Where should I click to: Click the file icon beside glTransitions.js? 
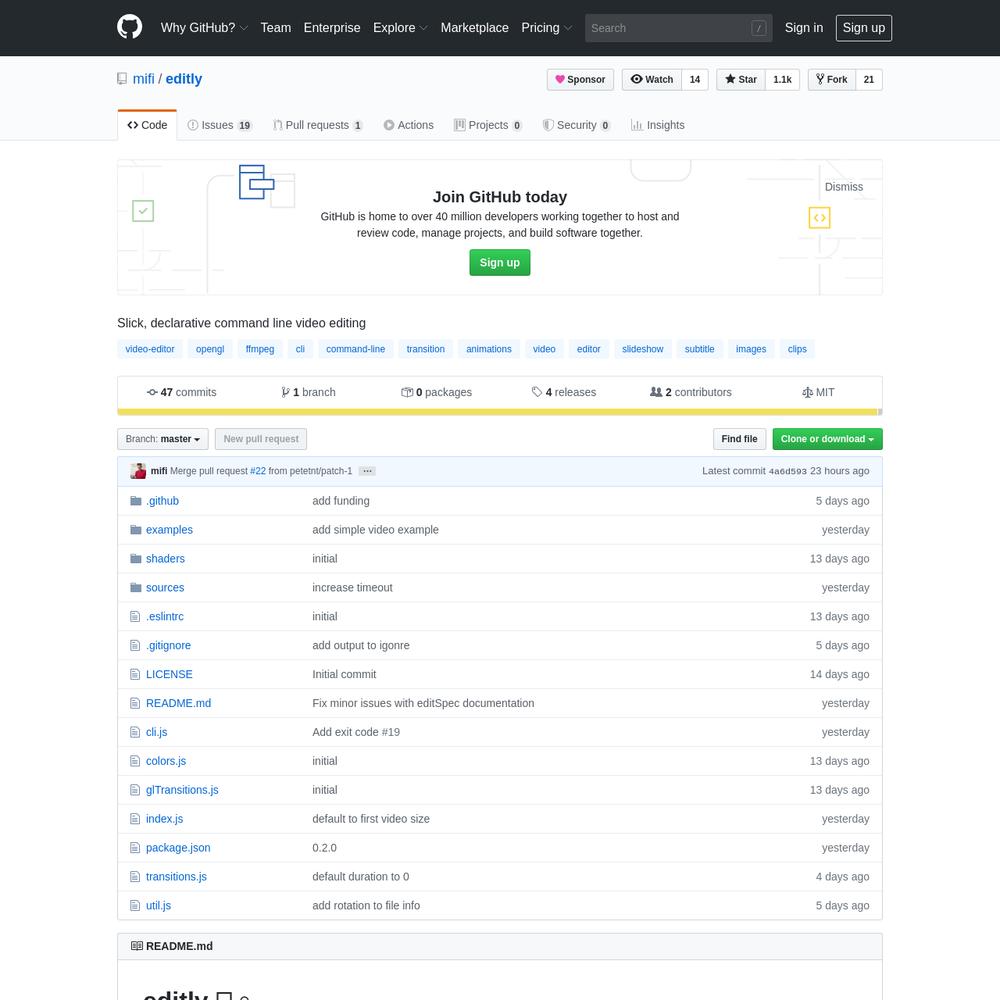tap(135, 790)
